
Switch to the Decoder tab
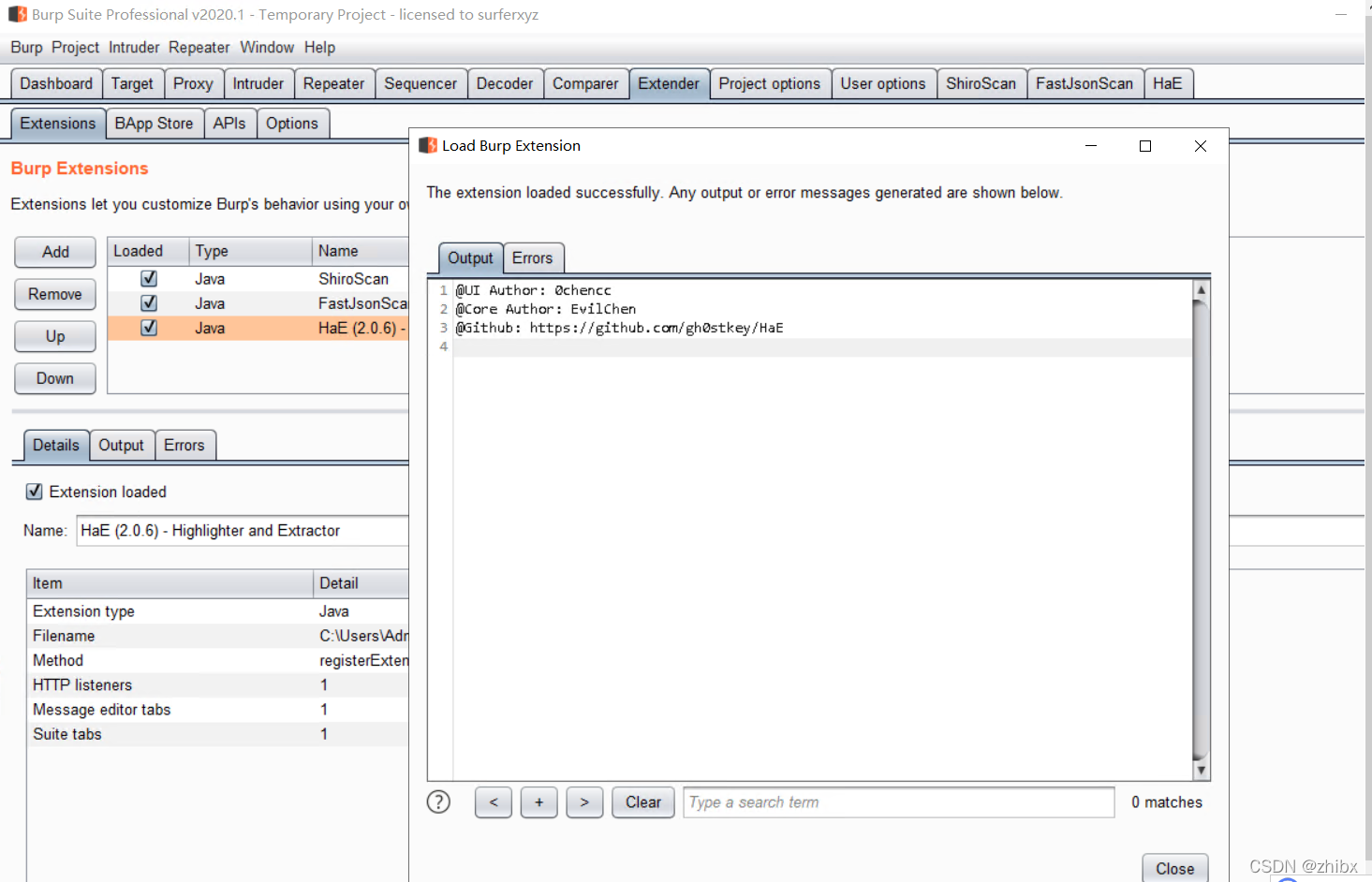click(x=505, y=83)
